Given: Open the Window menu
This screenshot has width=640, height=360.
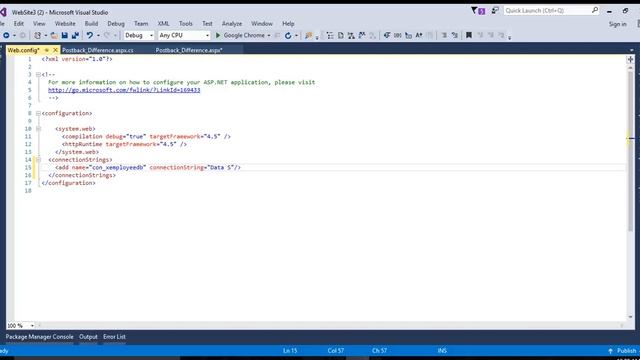Looking at the screenshot, I should point(262,24).
